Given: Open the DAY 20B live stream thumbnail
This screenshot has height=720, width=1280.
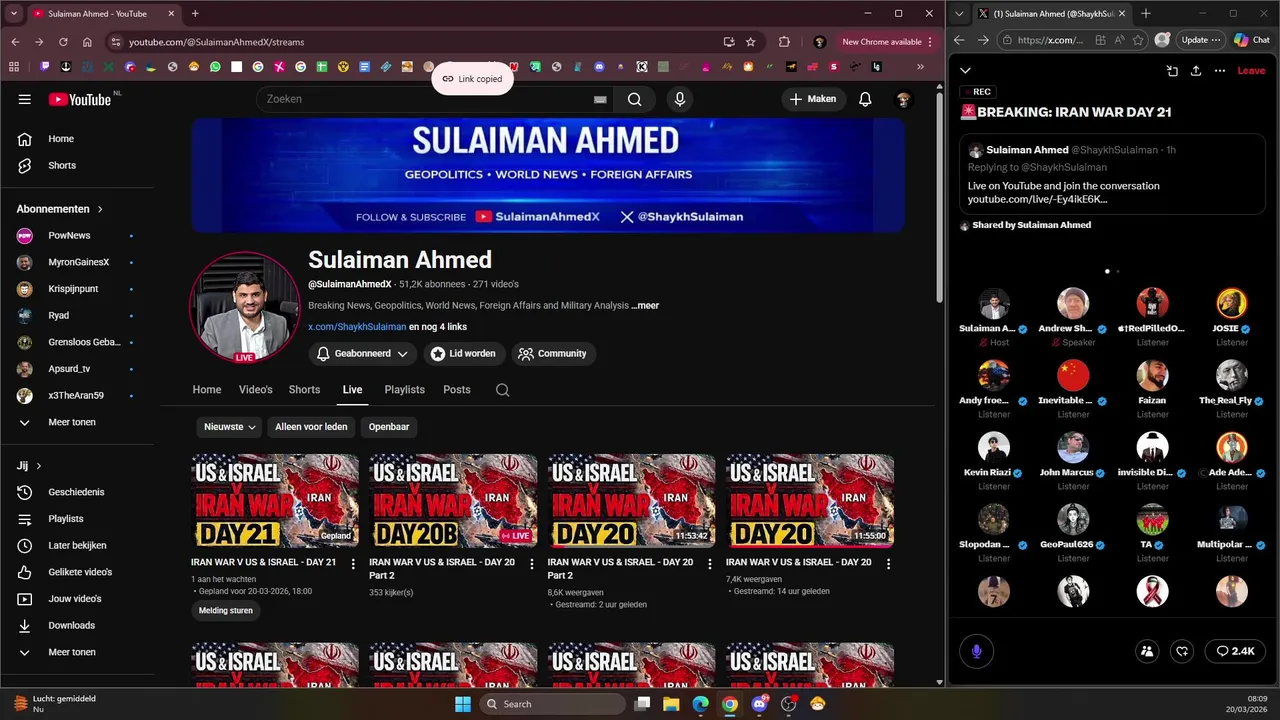Looking at the screenshot, I should tap(453, 501).
